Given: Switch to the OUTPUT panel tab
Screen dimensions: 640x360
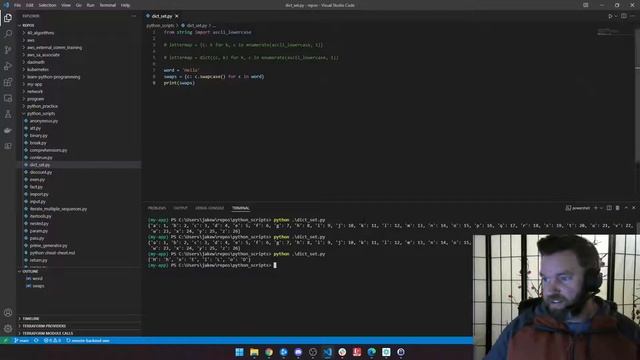Looking at the screenshot, I should tap(180, 208).
